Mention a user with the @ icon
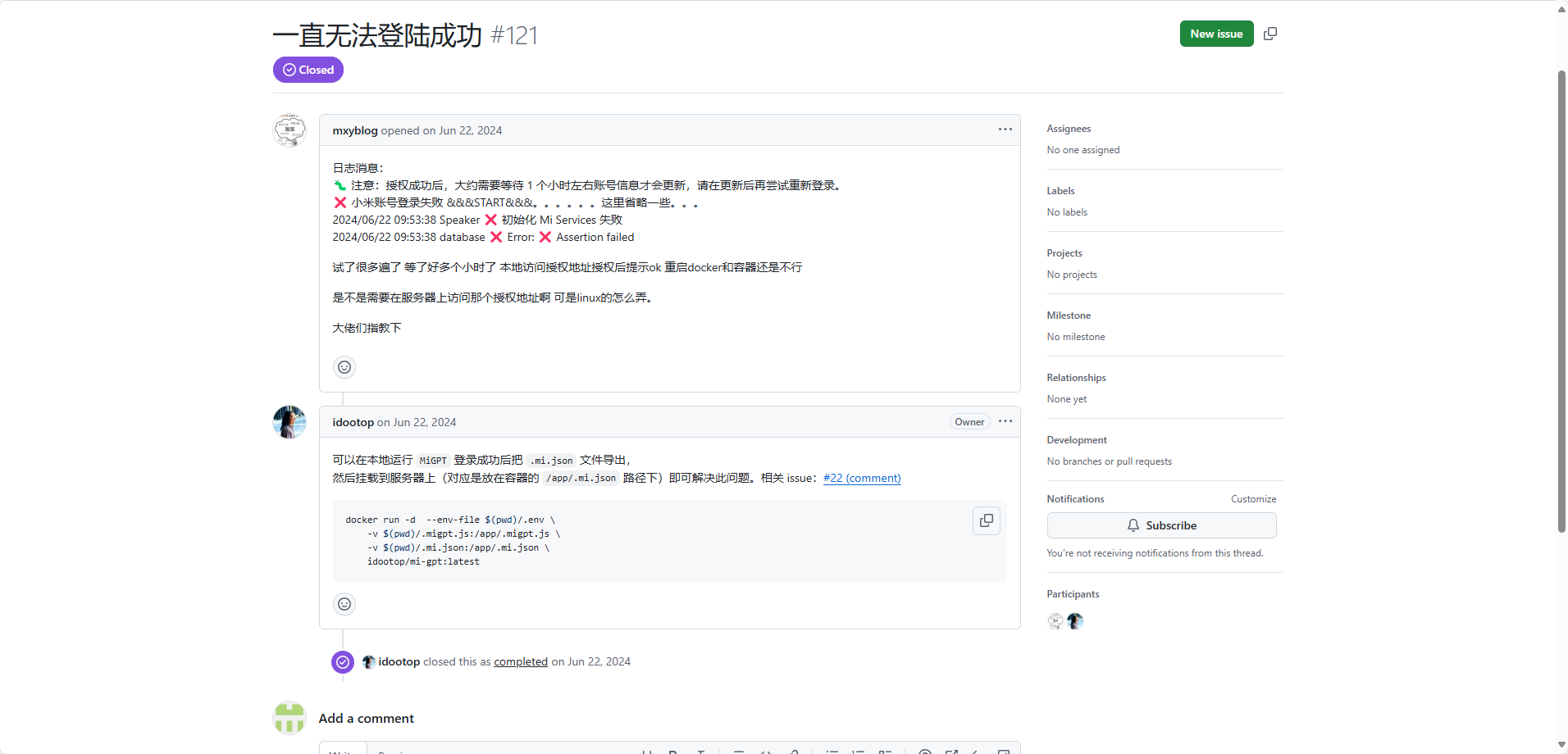Viewport: 1568px width, 754px height. tap(925, 750)
